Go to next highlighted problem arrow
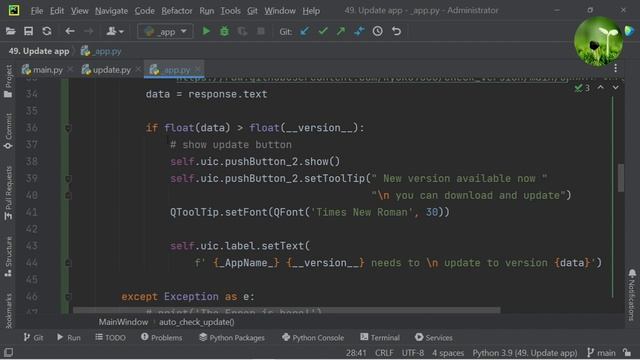Viewport: 640px width, 360px height. point(615,87)
